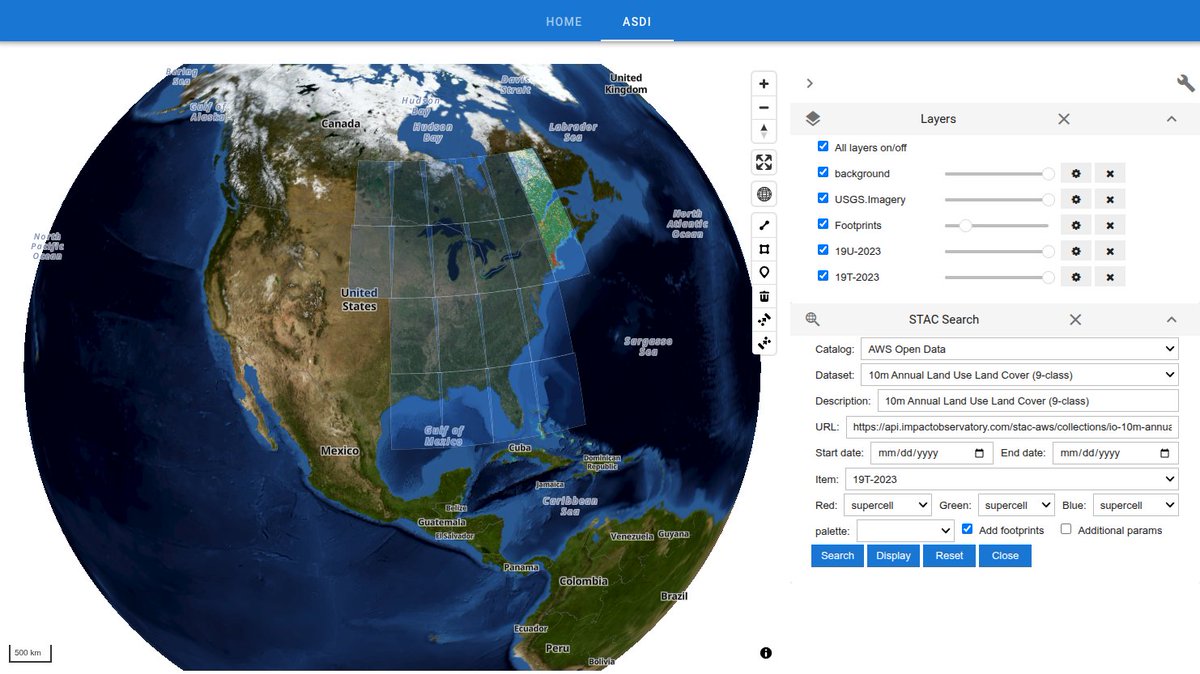Switch to the HOME tab
This screenshot has height=674, width=1200.
(563, 21)
